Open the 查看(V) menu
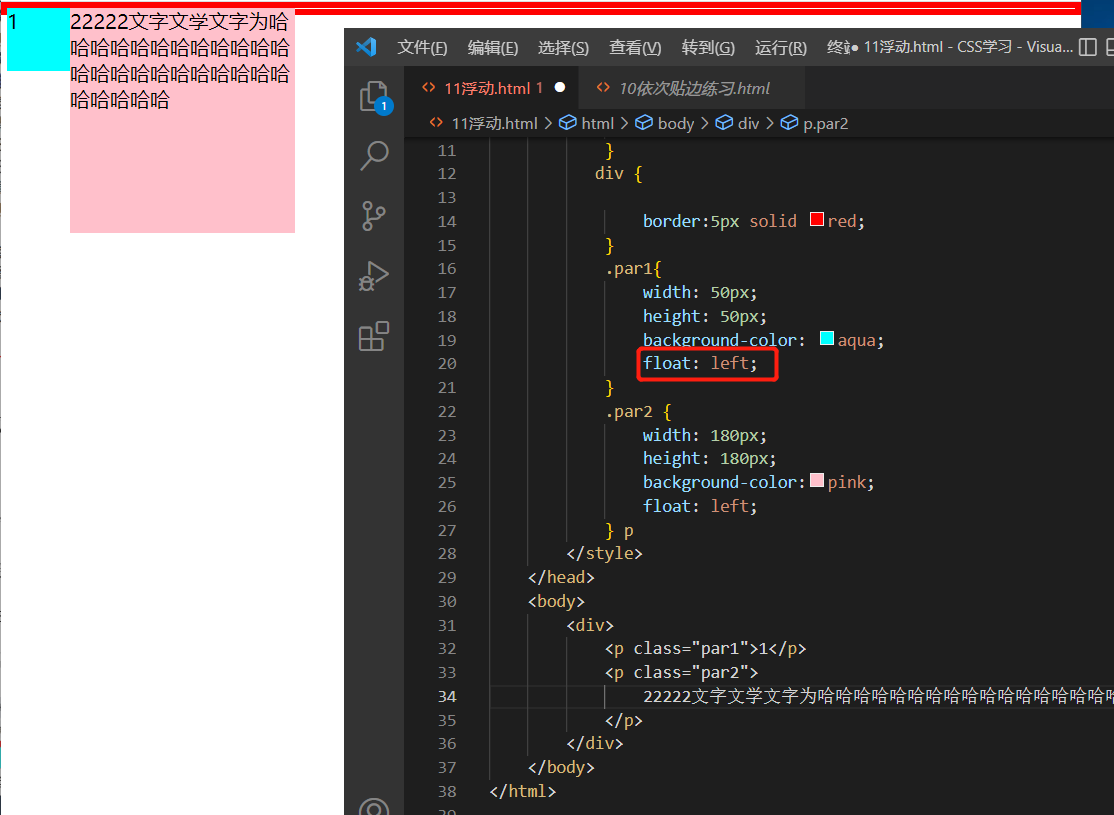 point(635,48)
